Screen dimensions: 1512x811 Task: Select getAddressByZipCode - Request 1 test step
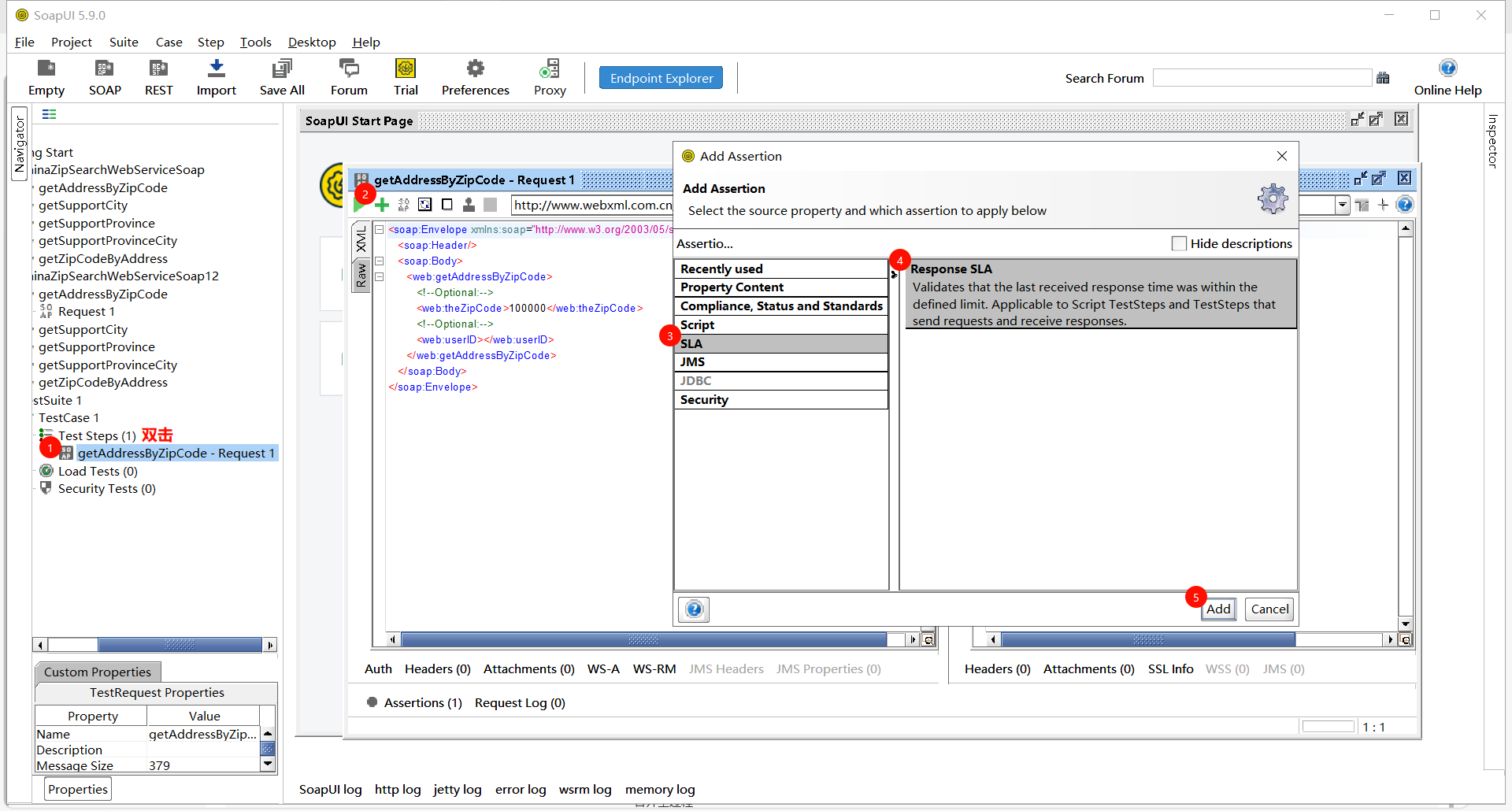(x=176, y=453)
